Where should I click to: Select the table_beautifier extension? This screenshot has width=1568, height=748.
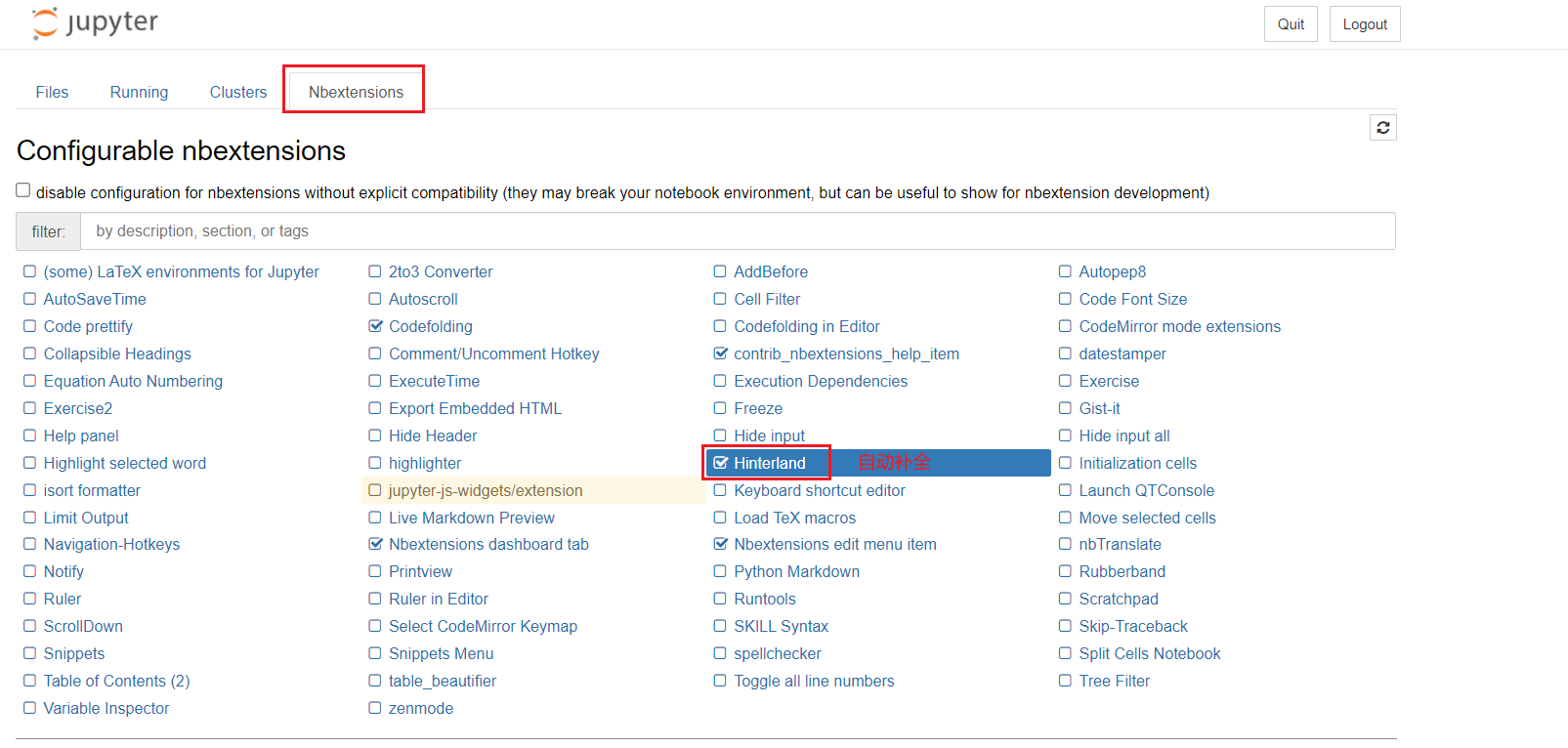tap(443, 681)
